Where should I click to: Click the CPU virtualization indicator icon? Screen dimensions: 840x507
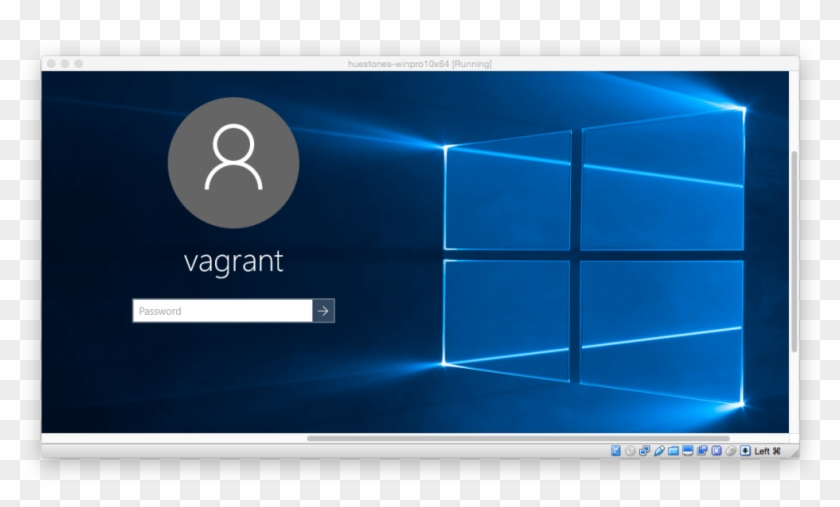click(x=717, y=451)
